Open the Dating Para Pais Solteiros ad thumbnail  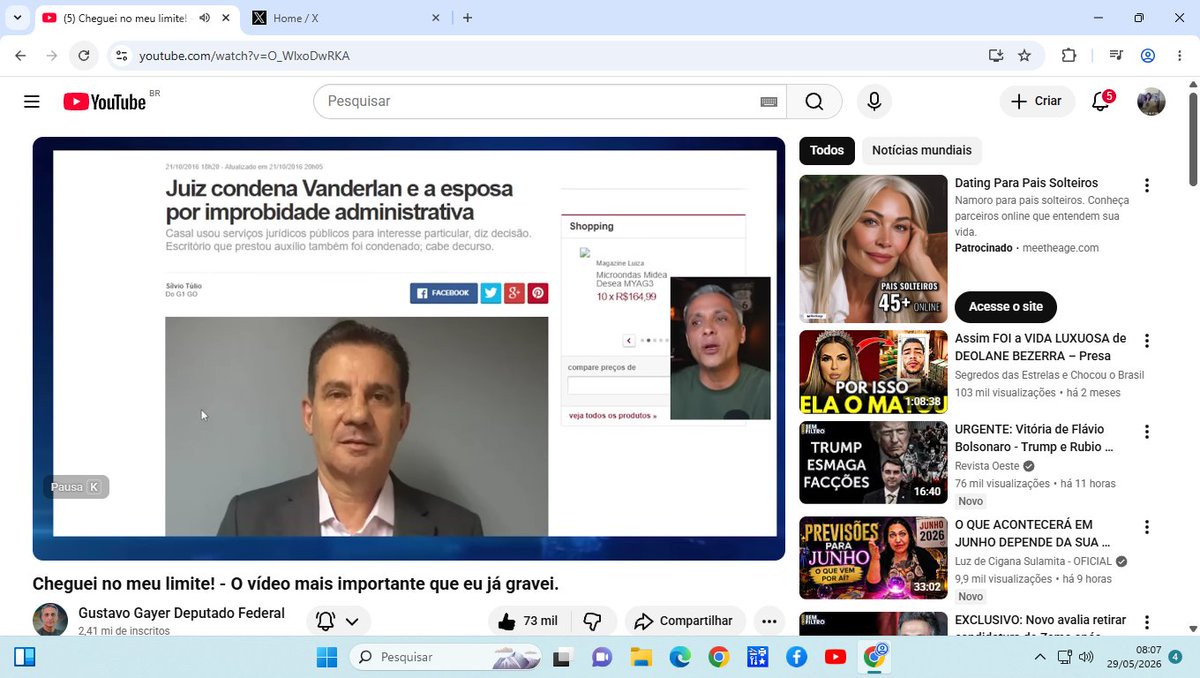873,249
